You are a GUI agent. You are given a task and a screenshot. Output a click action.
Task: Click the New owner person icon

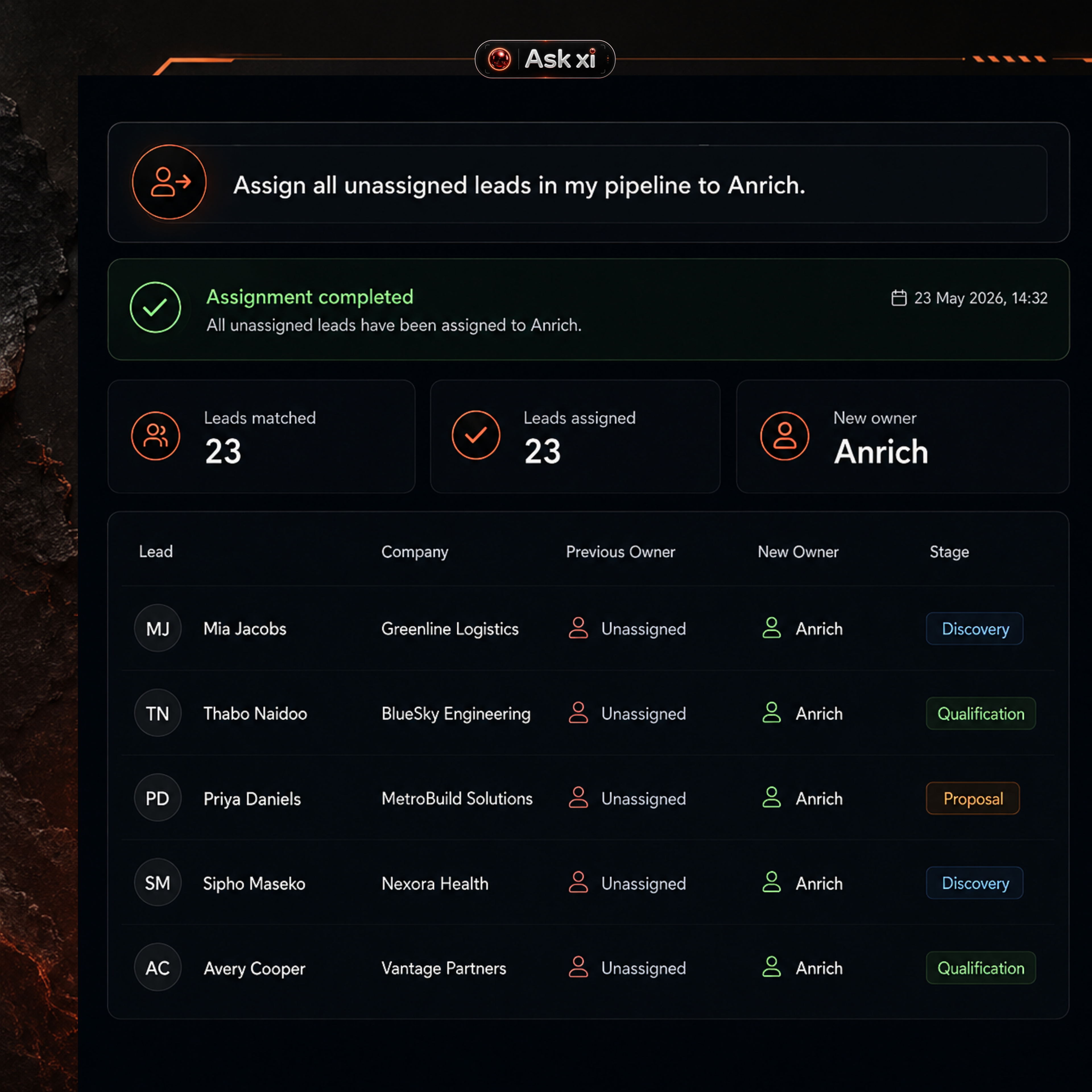(785, 436)
